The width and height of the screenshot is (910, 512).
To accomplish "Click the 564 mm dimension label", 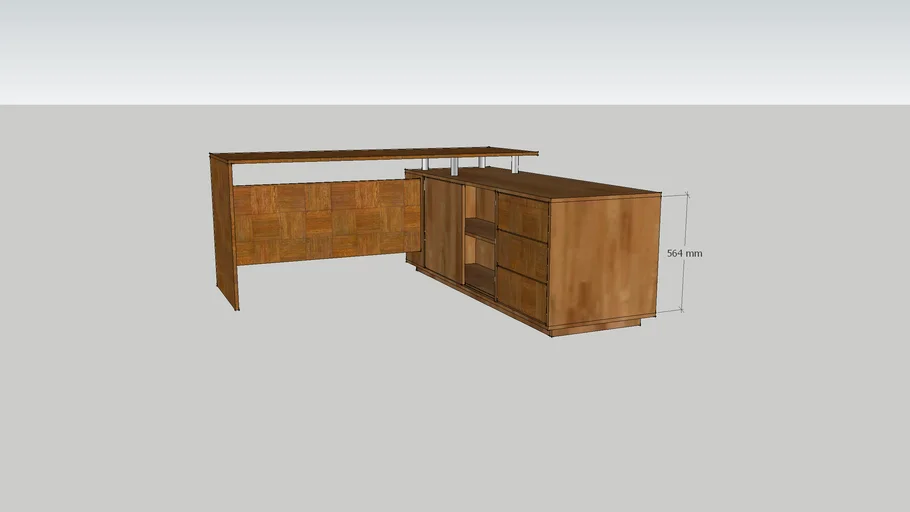I will click(x=685, y=254).
